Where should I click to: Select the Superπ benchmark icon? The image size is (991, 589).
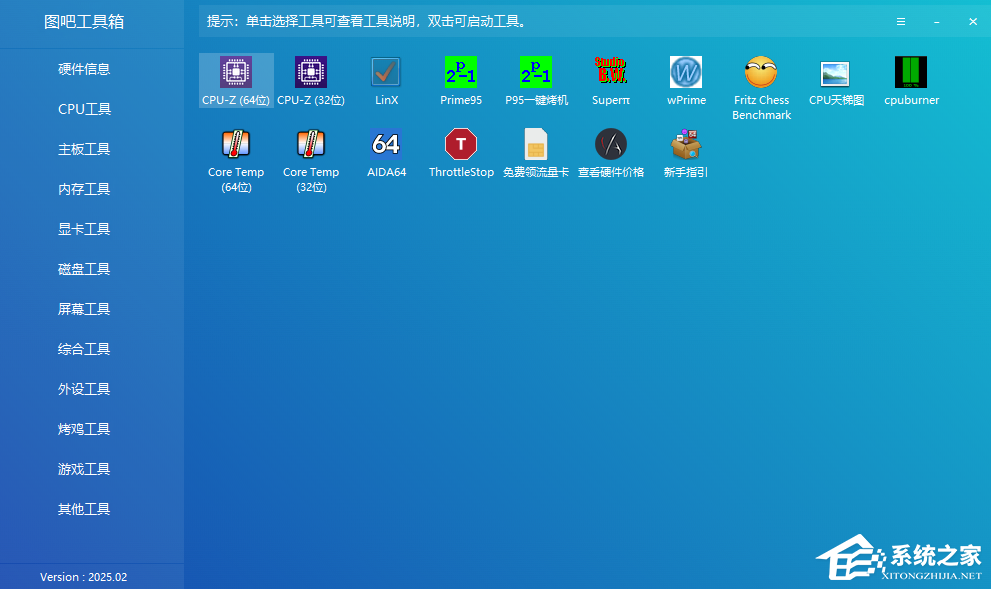[x=611, y=73]
